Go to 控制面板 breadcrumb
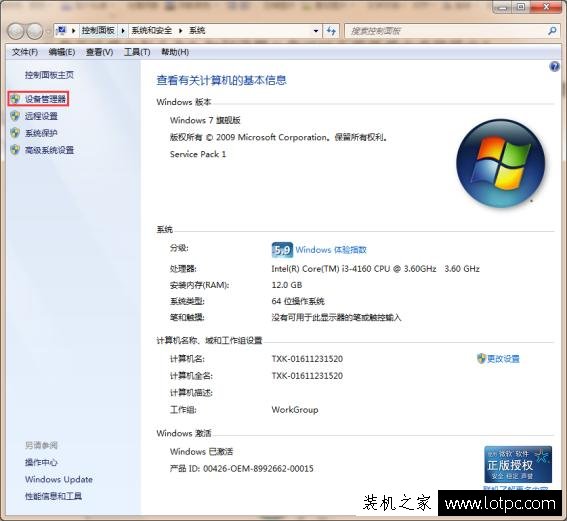 (x=98, y=31)
